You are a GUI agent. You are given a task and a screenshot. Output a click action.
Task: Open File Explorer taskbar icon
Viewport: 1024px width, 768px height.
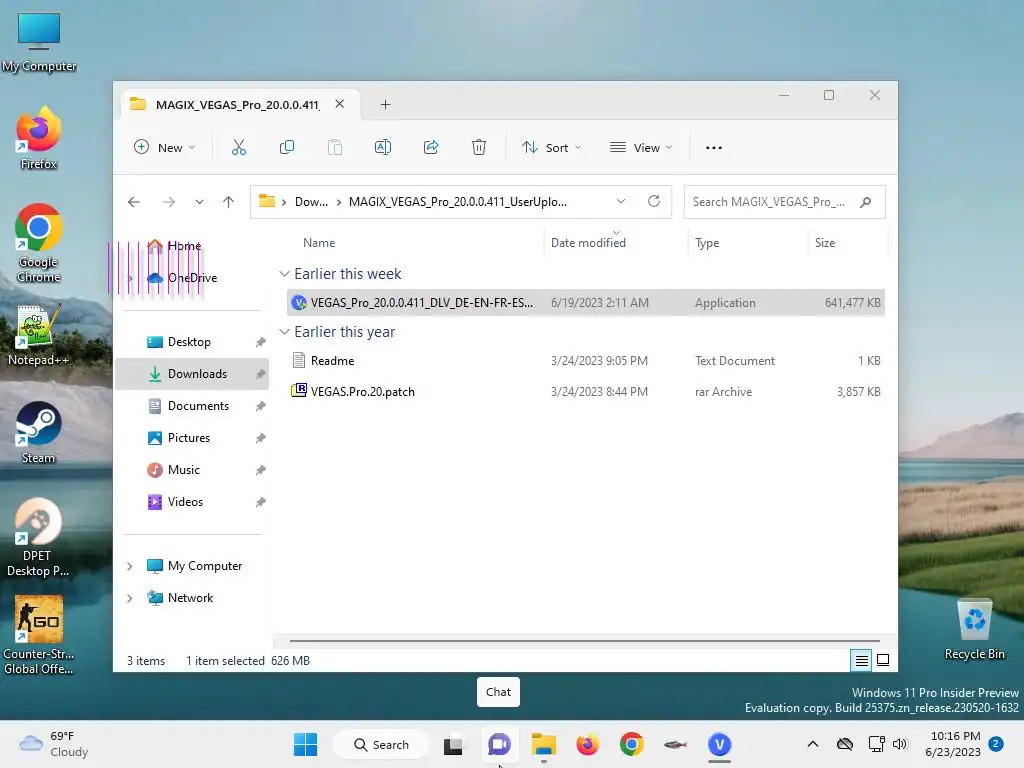543,744
